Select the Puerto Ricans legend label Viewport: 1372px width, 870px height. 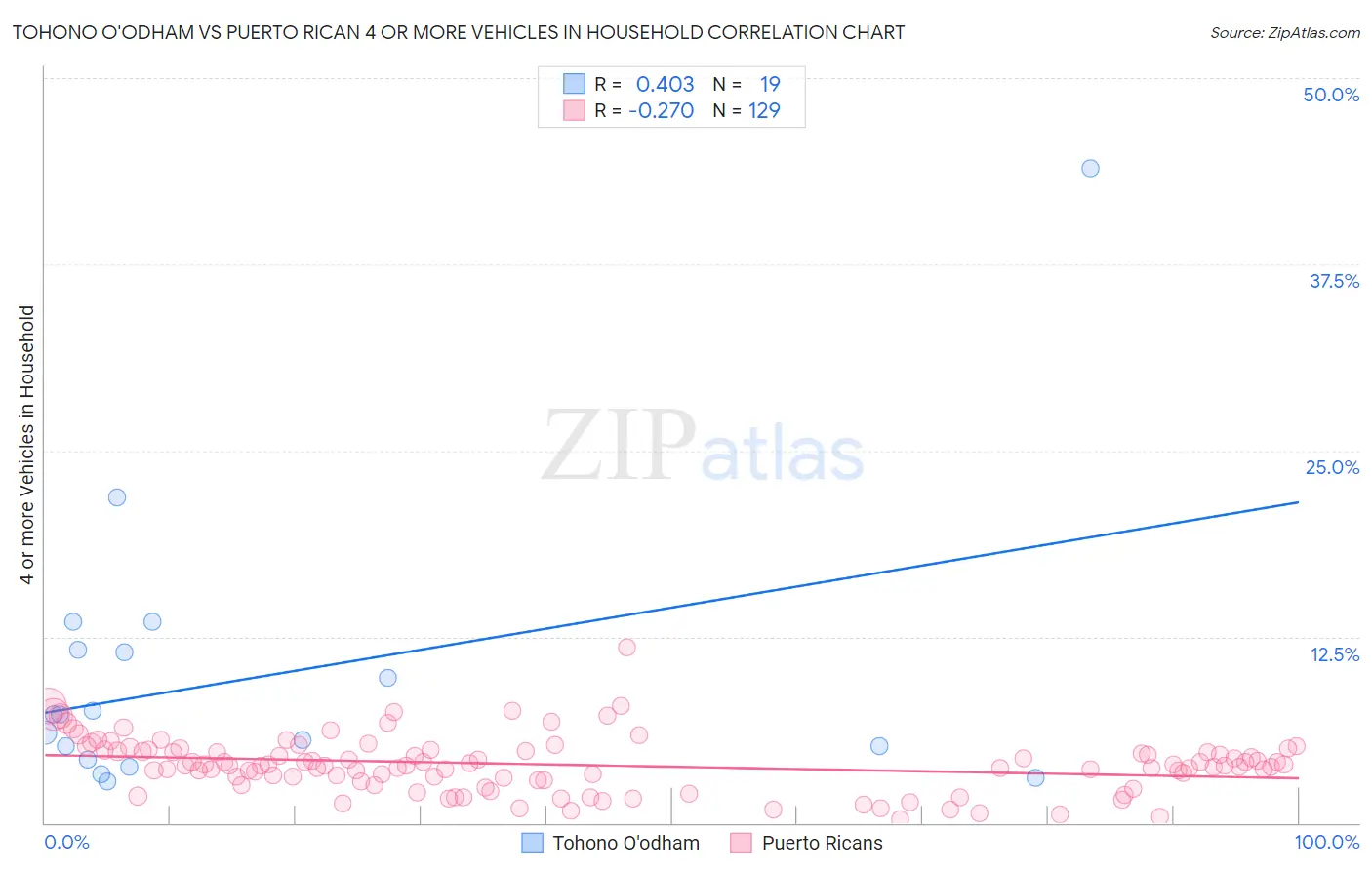(x=823, y=843)
